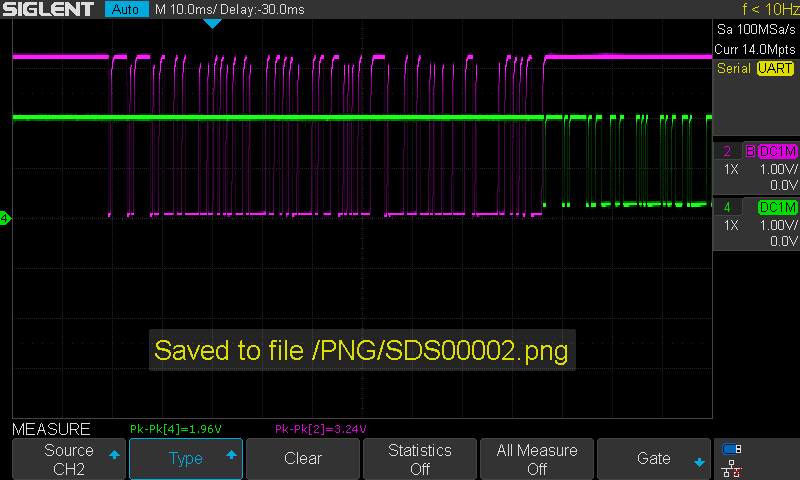Click the bandwidth limit B icon
Viewport: 800px width, 480px height.
click(x=750, y=151)
